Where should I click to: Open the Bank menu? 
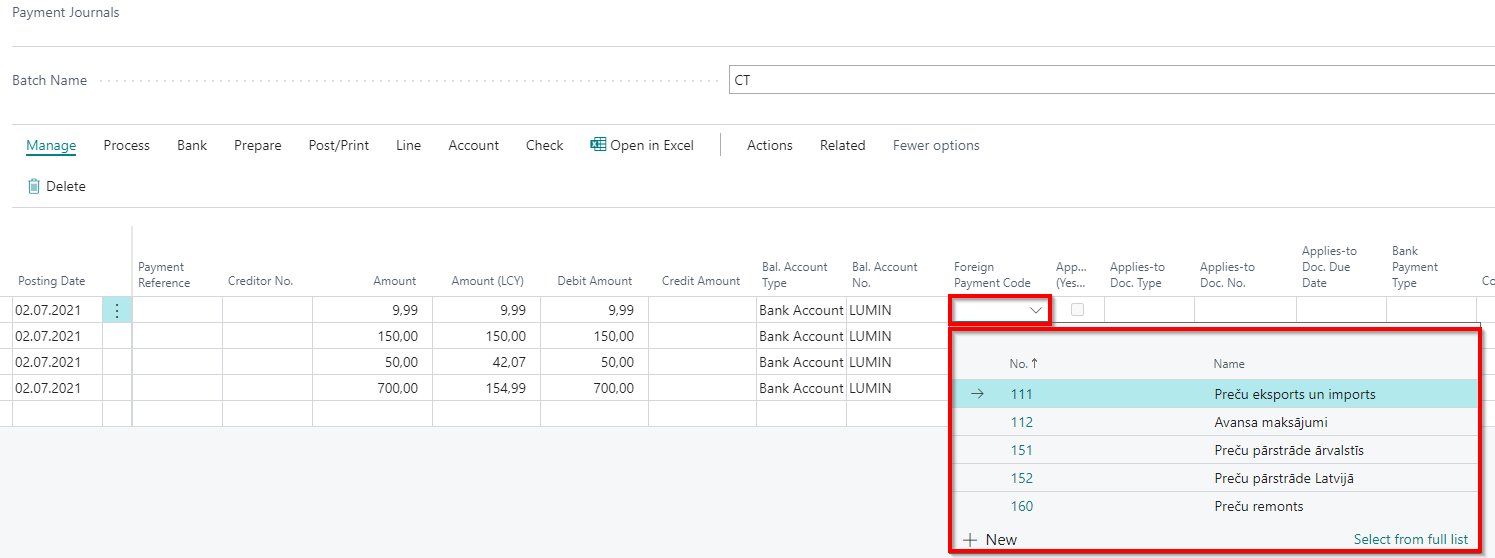(192, 145)
